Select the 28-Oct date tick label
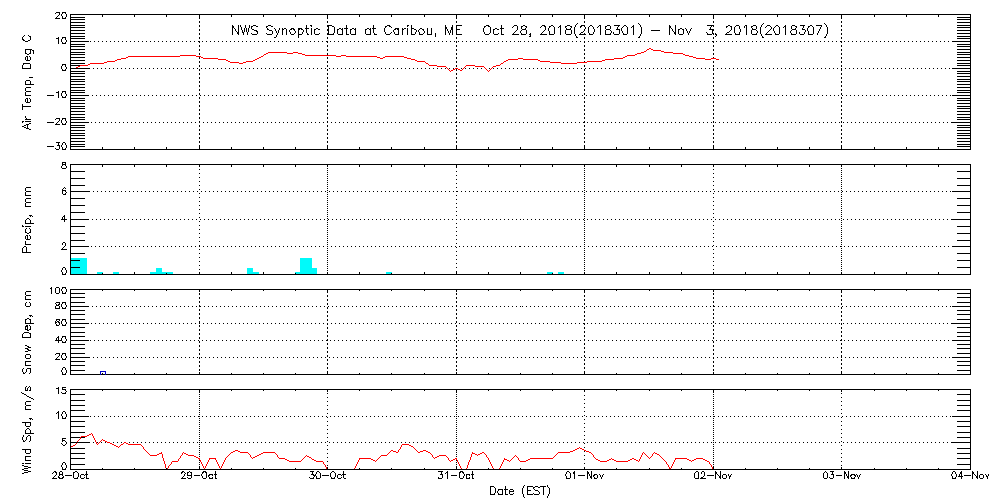1000x500 pixels. [71, 477]
